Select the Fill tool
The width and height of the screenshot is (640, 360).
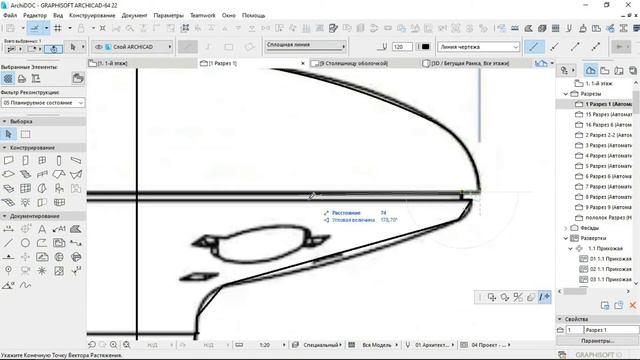pyautogui.click(x=76, y=229)
